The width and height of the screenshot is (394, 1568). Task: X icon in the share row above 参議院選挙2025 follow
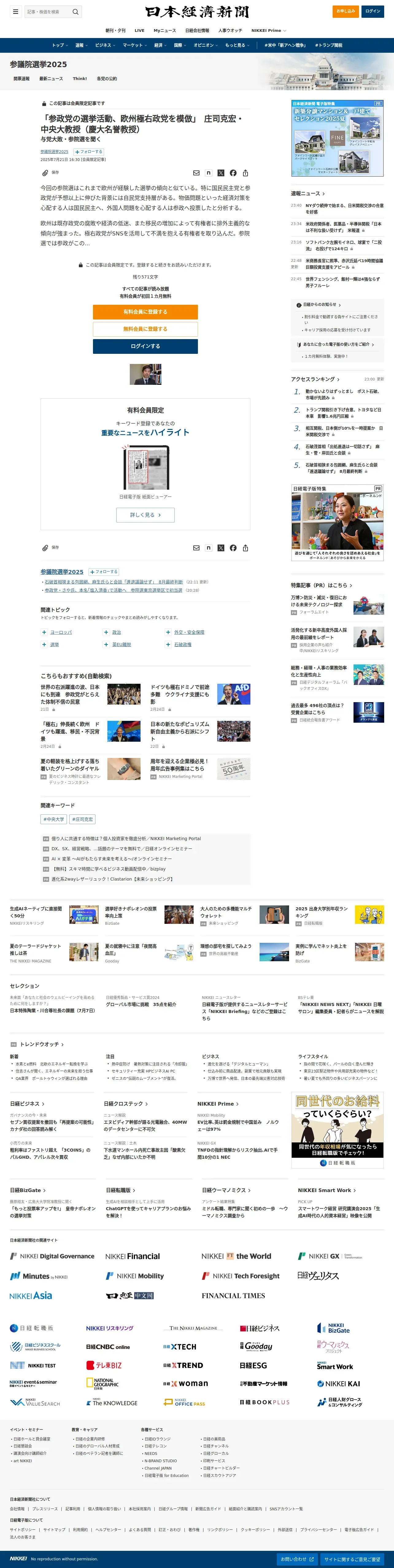tap(220, 548)
